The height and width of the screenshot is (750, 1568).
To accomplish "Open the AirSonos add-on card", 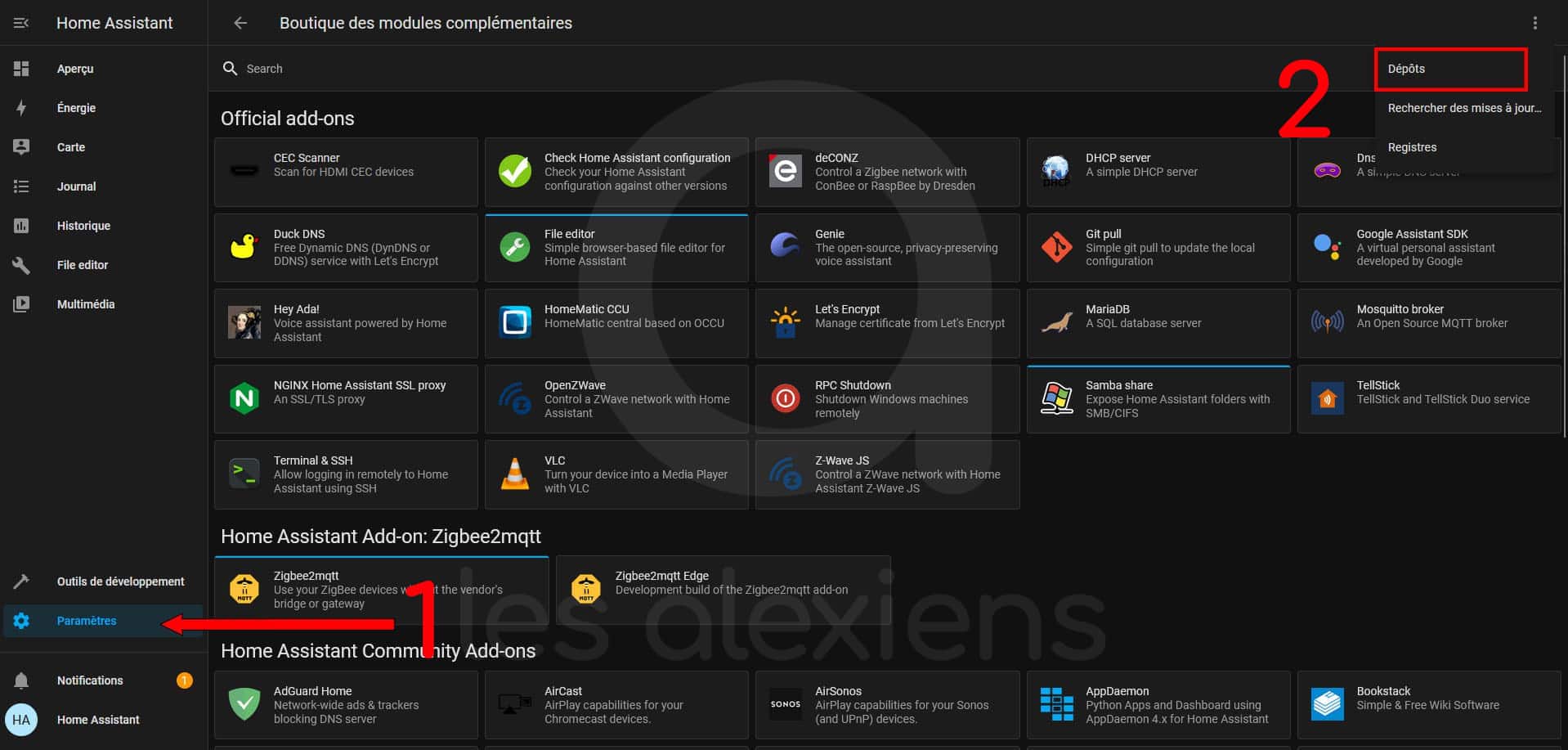I will [x=887, y=705].
